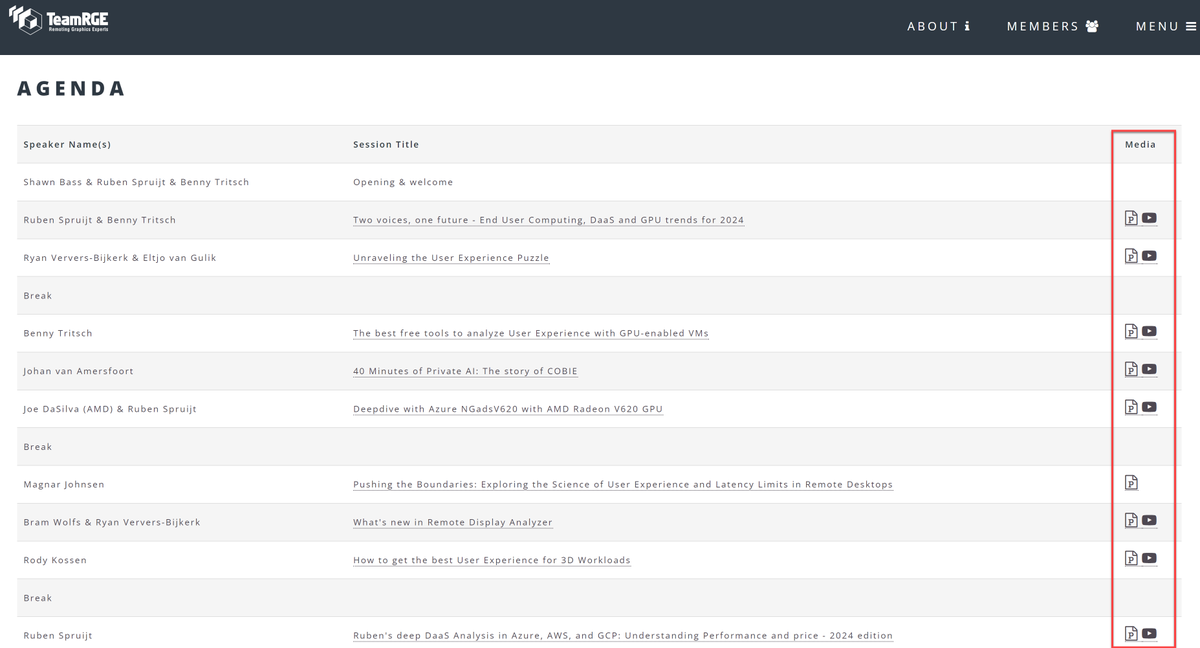1200x648 pixels.
Task: Select 'Opening & welcome' session title cell
Action: click(x=403, y=182)
